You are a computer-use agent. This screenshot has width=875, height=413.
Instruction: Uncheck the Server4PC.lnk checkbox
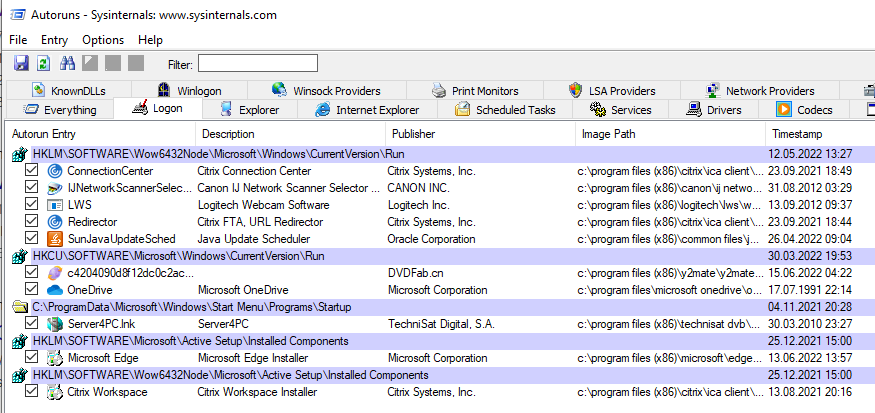[31, 323]
